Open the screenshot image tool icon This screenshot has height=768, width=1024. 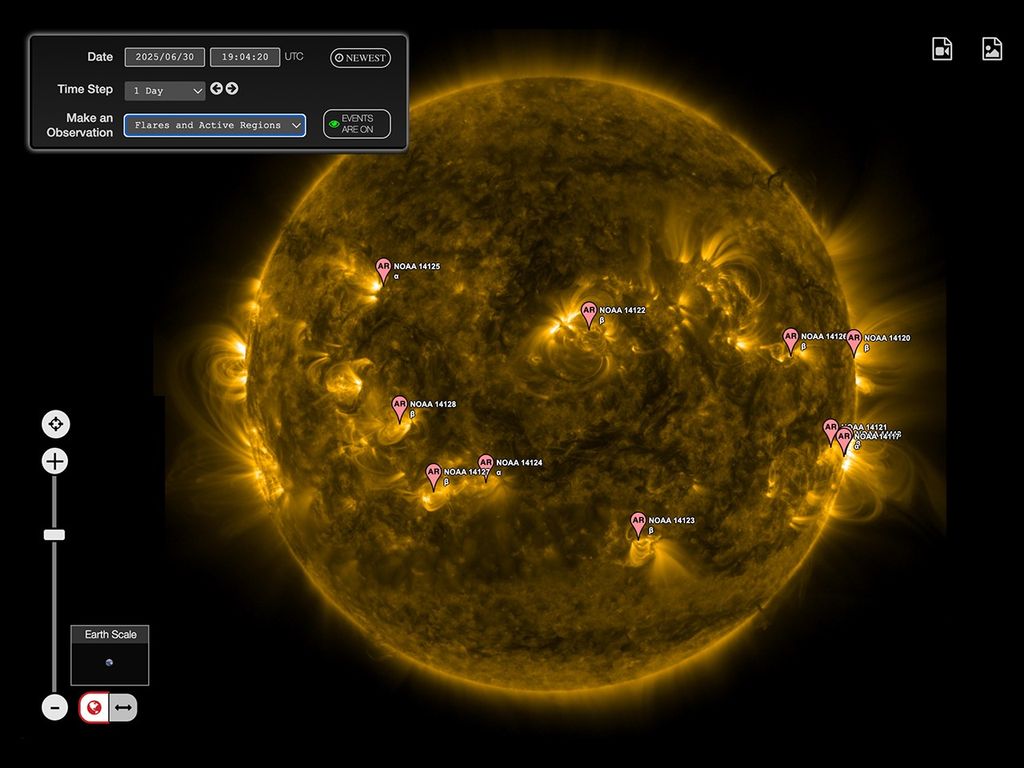tap(992, 49)
